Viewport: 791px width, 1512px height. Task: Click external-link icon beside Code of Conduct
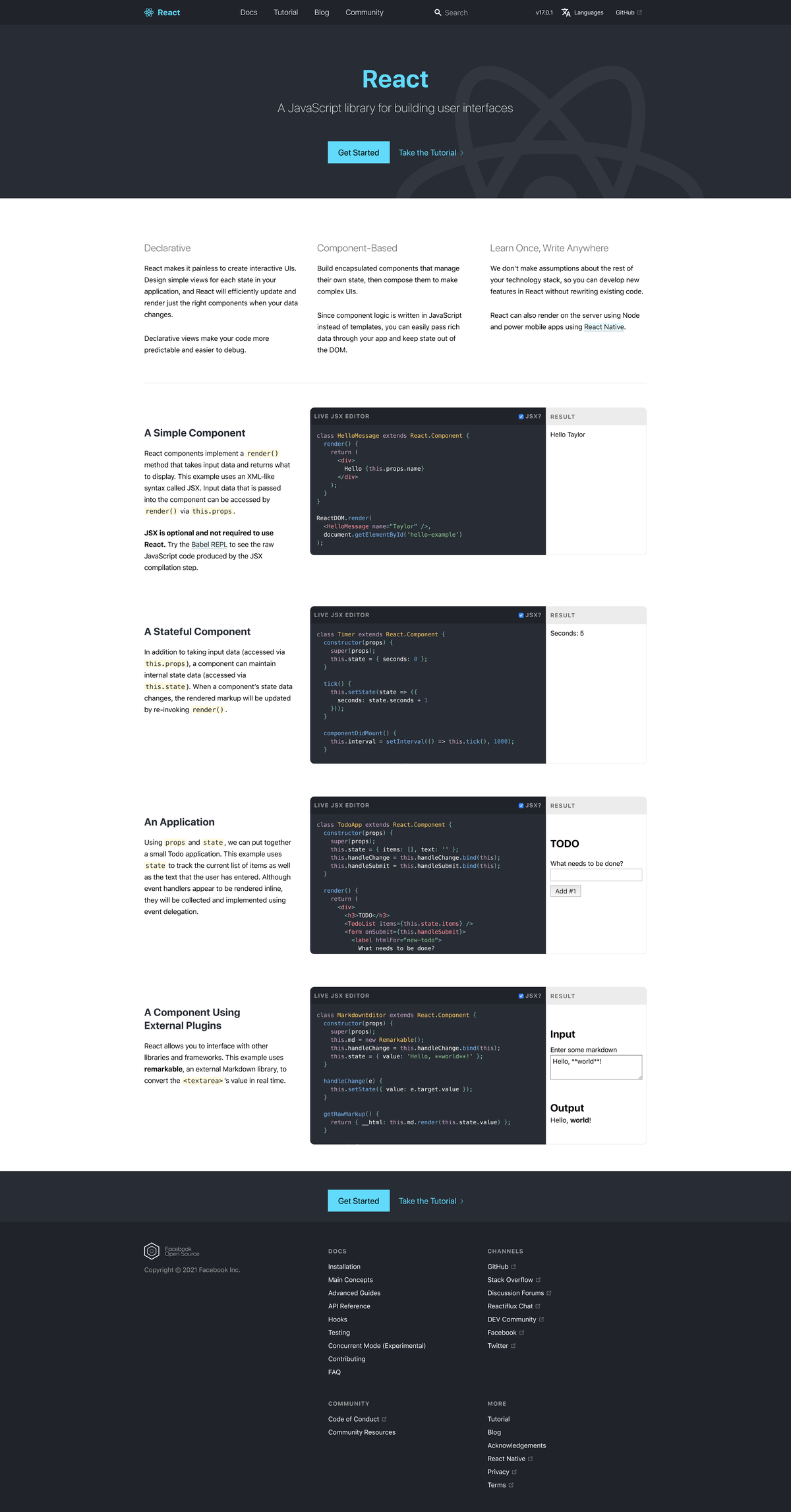point(384,1418)
